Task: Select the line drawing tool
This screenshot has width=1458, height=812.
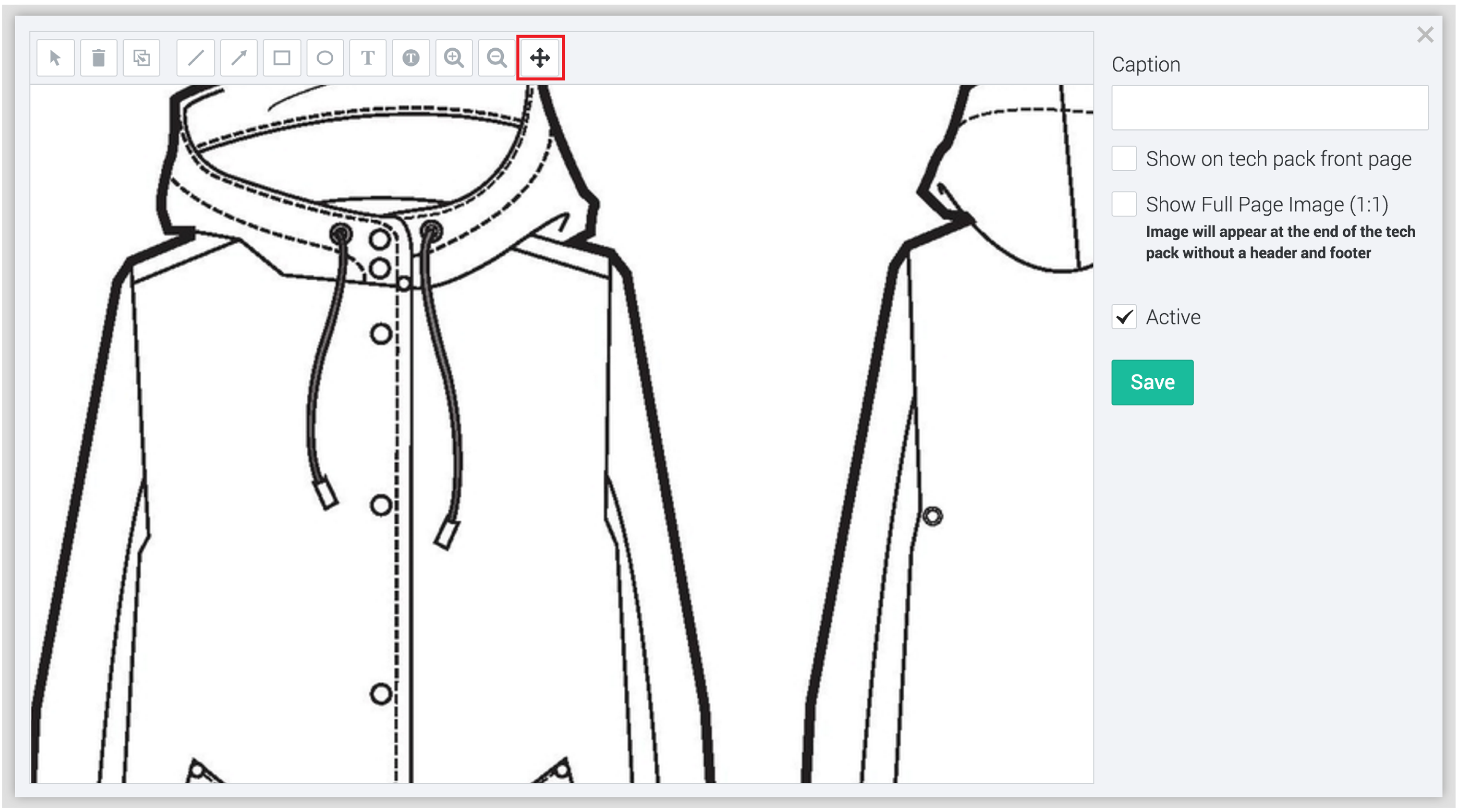Action: pos(196,57)
